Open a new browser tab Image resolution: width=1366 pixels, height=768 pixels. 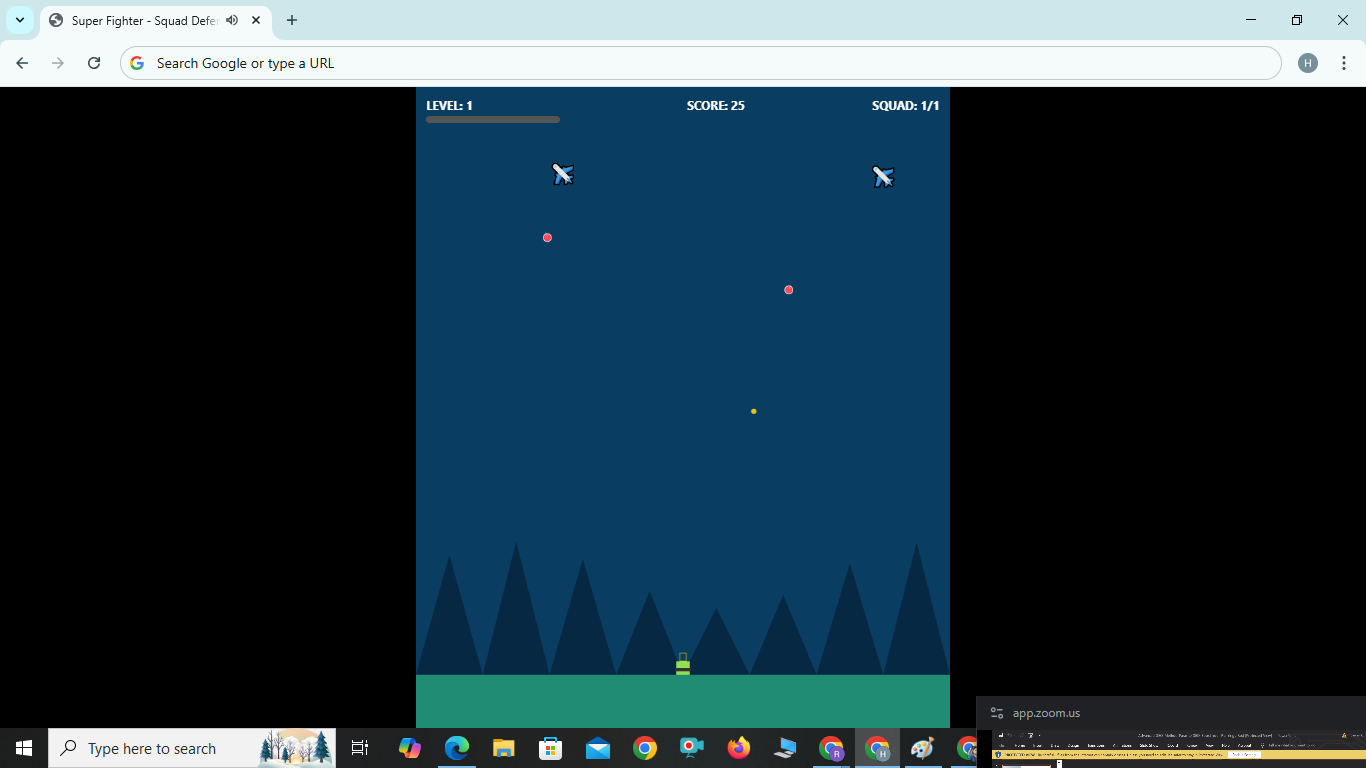click(291, 20)
